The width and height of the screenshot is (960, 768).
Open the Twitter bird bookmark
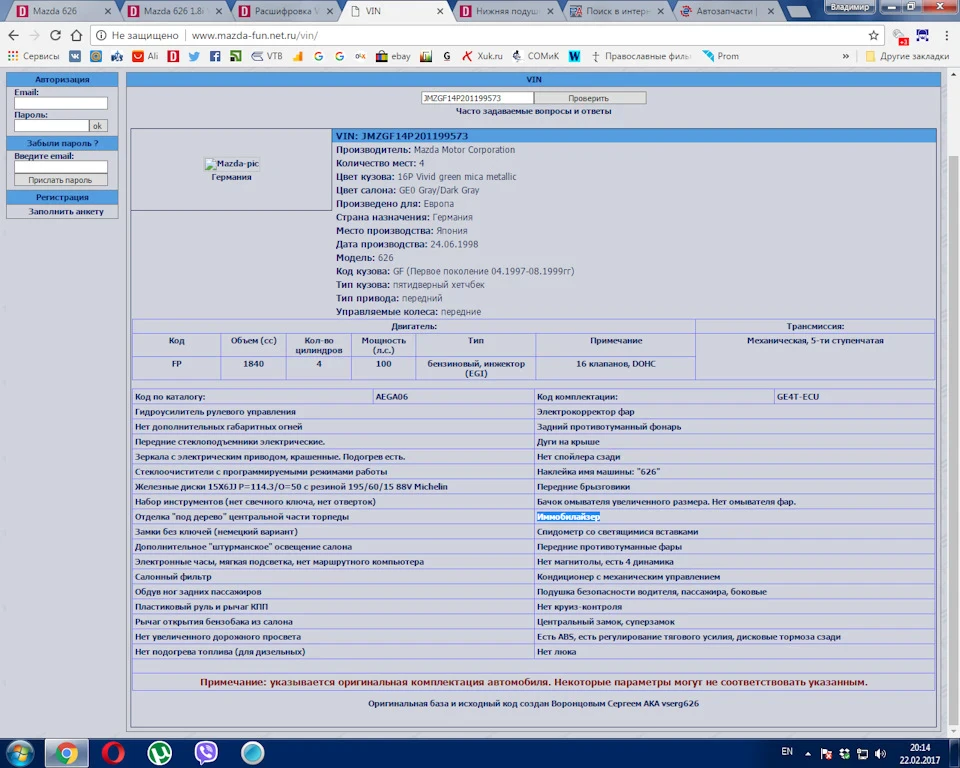[x=194, y=56]
